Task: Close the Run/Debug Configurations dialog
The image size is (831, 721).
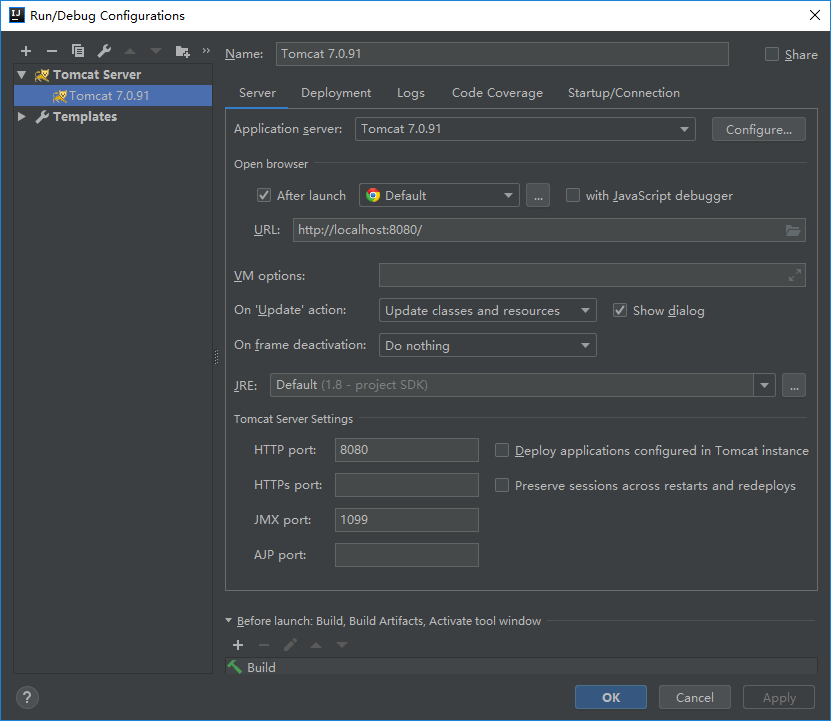Action: (815, 15)
